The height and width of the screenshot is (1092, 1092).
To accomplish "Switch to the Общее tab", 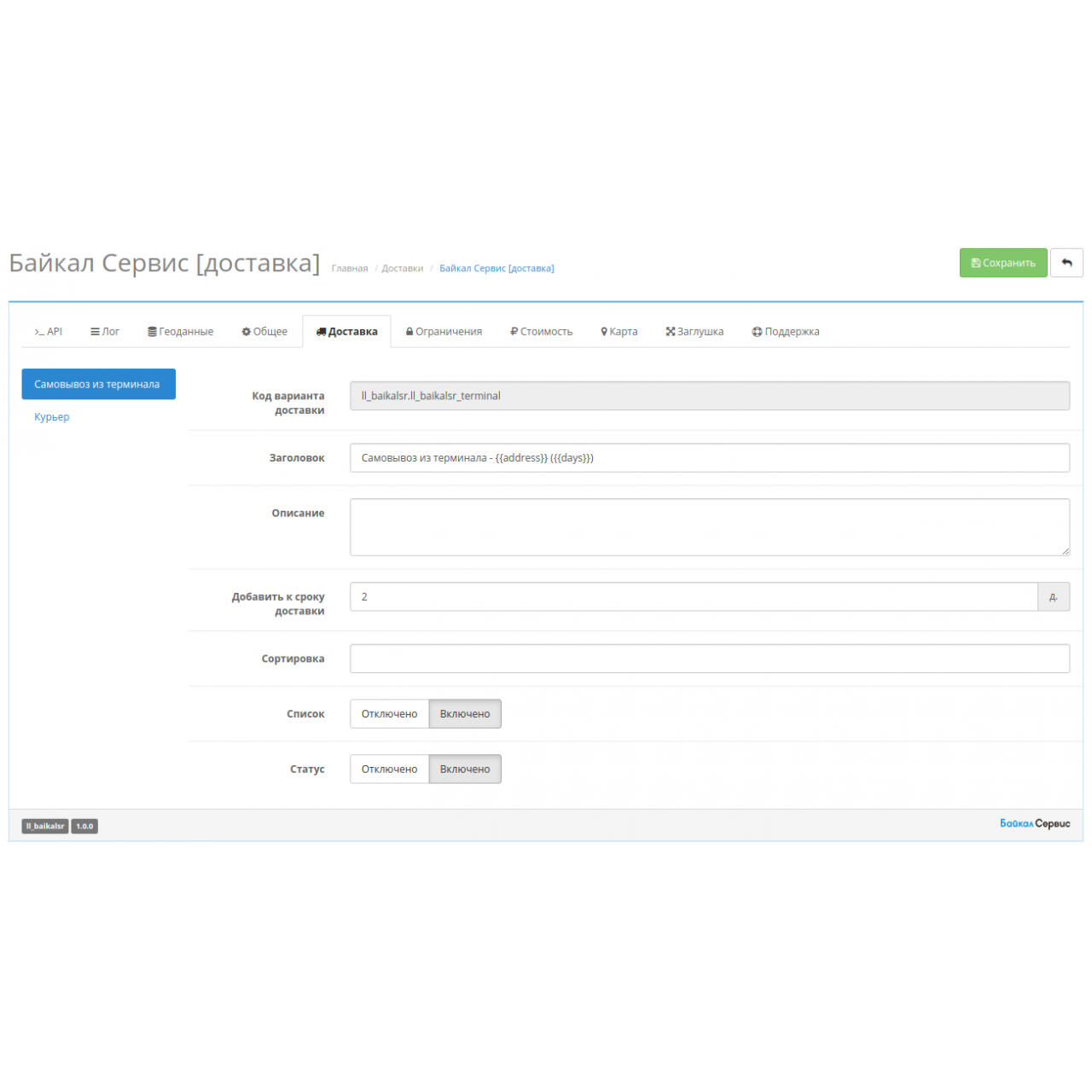I will [x=264, y=331].
